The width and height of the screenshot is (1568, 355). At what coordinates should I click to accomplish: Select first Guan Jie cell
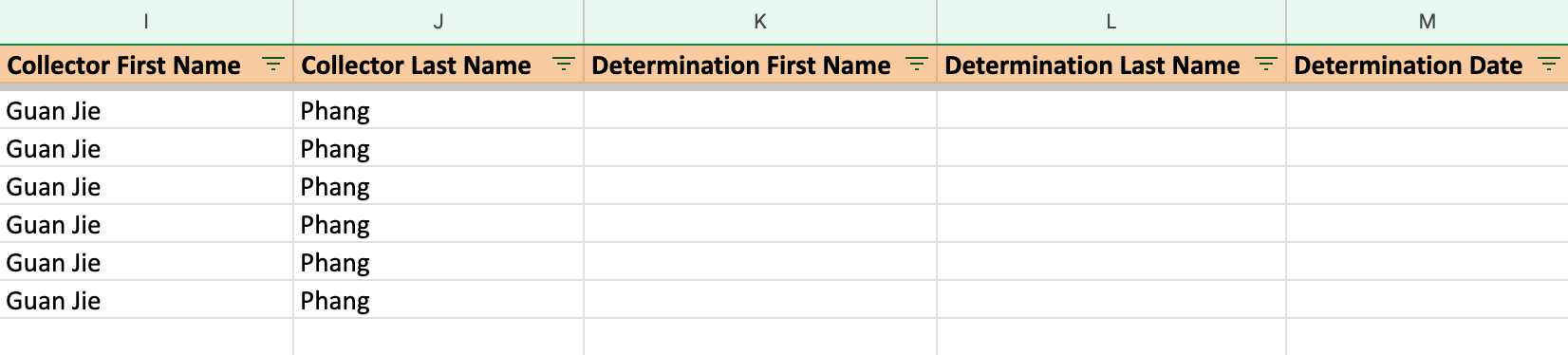point(146,110)
